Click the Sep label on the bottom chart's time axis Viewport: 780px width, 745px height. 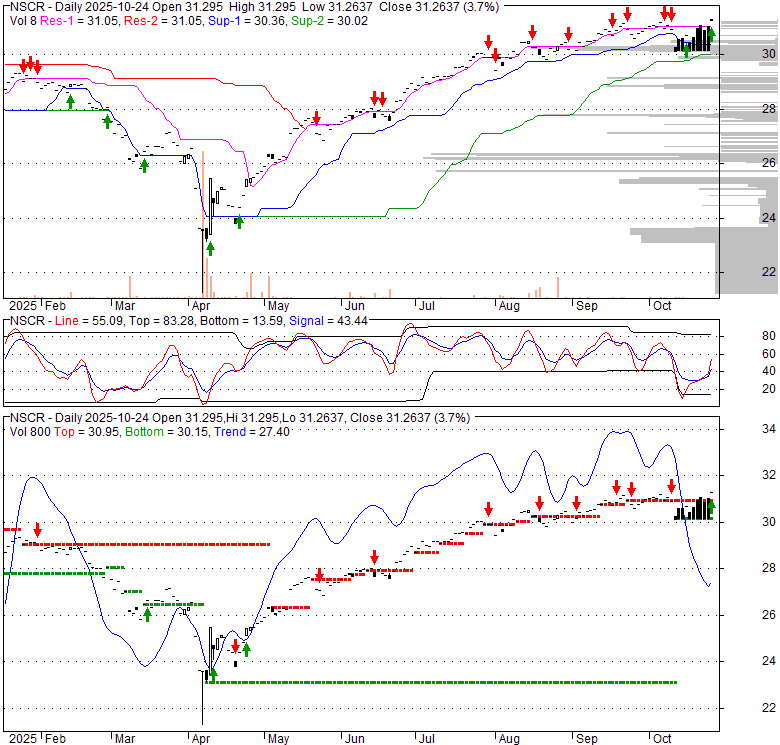[x=586, y=739]
